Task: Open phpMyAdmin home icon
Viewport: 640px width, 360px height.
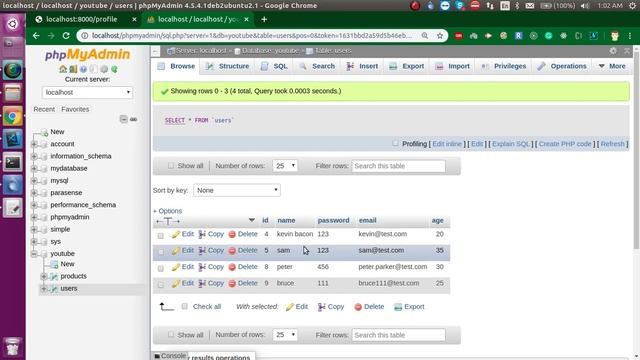Action: tap(62, 69)
